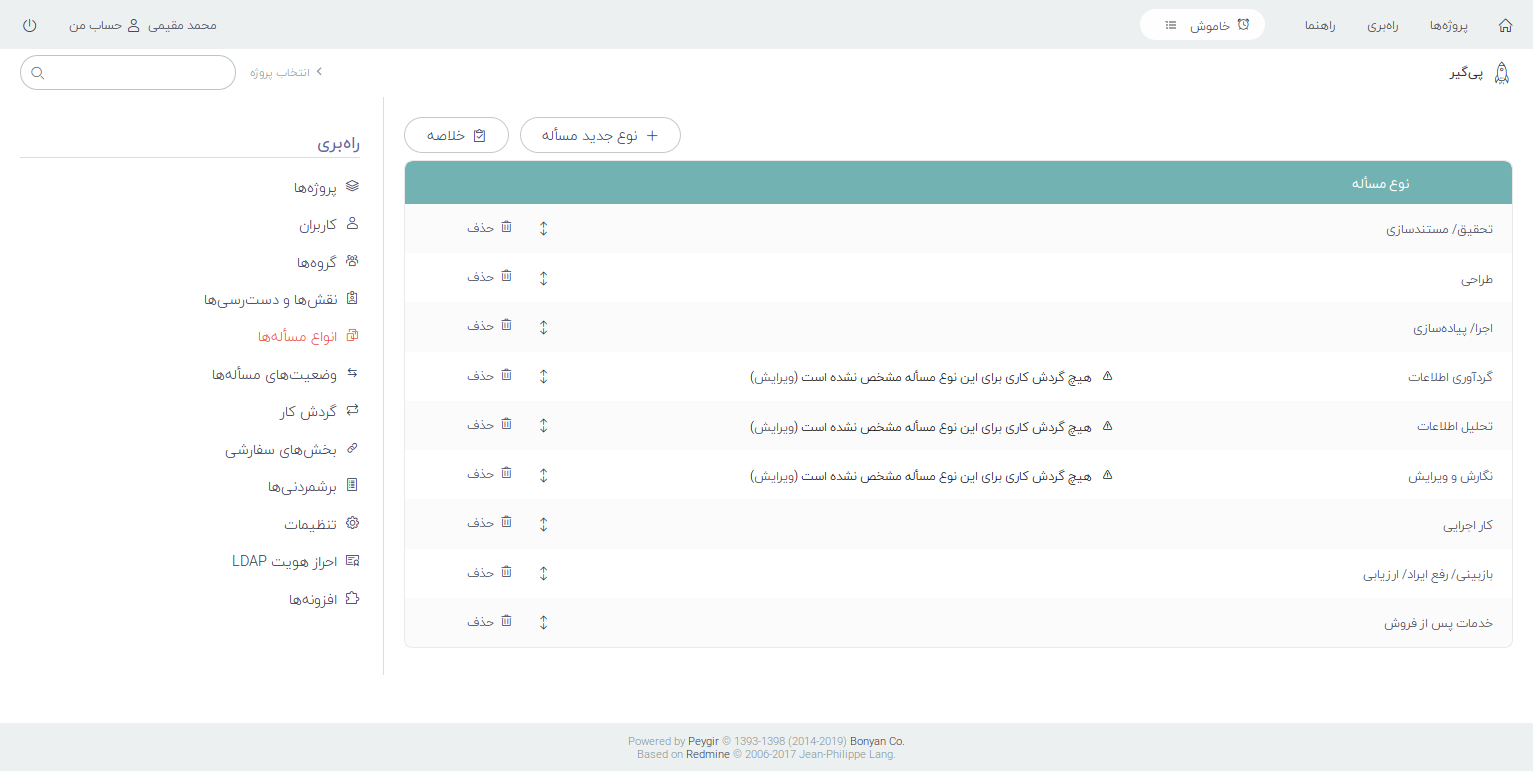Click warning icon in گردآوری اطلاعات row
Screen dimensions: 1533x771
tap(1107, 377)
